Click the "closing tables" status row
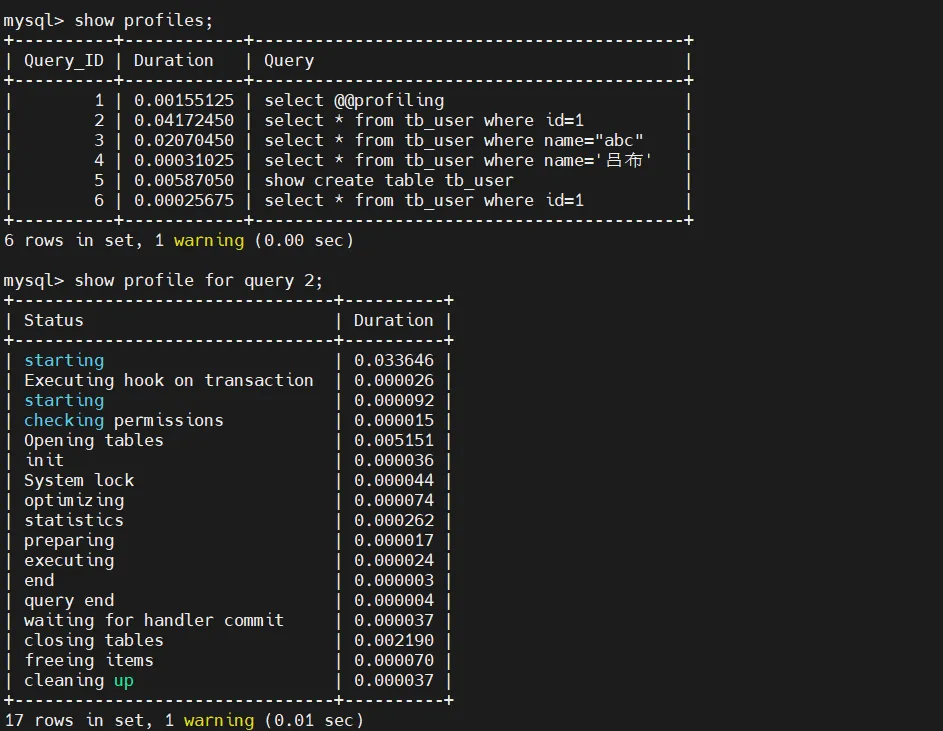 (x=94, y=640)
